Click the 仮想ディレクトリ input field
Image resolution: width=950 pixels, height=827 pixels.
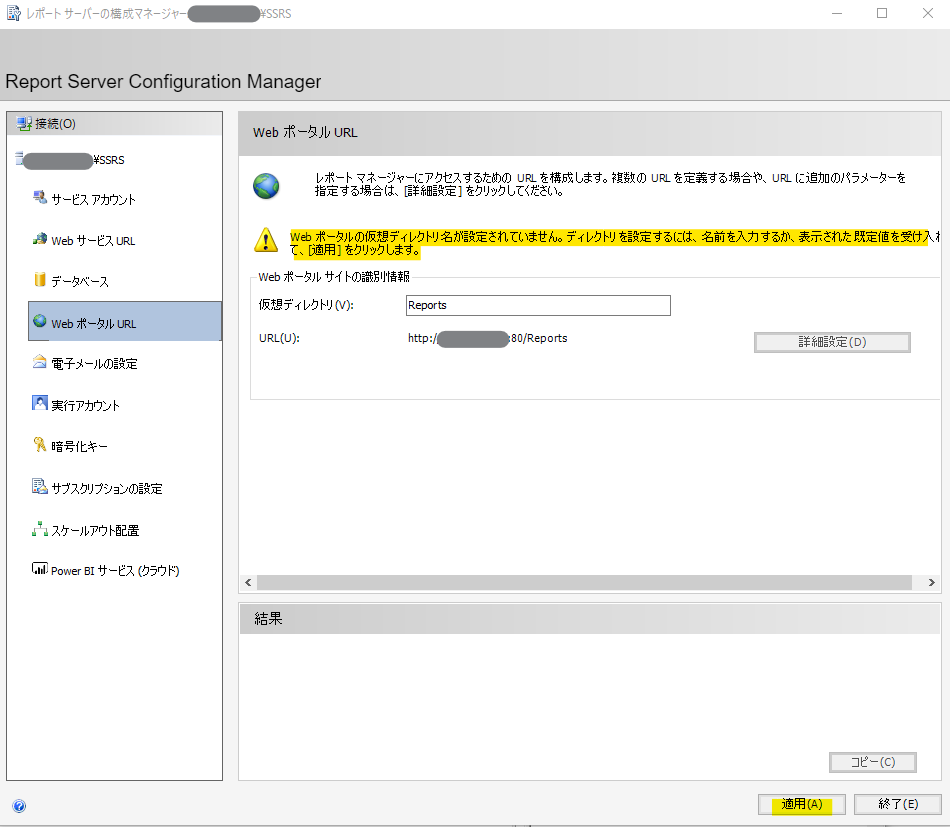[538, 306]
